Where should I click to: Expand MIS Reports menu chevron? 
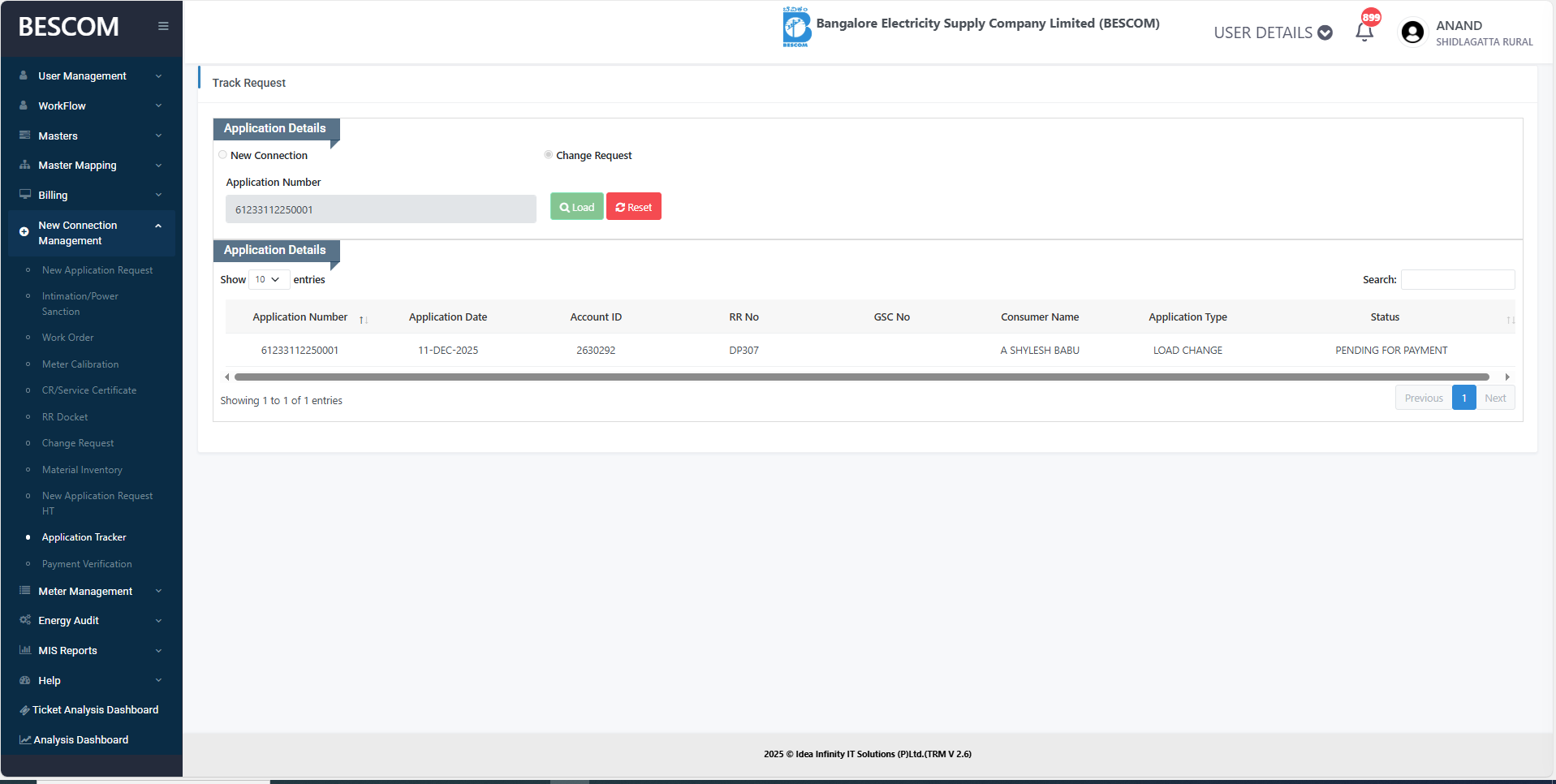(x=158, y=651)
